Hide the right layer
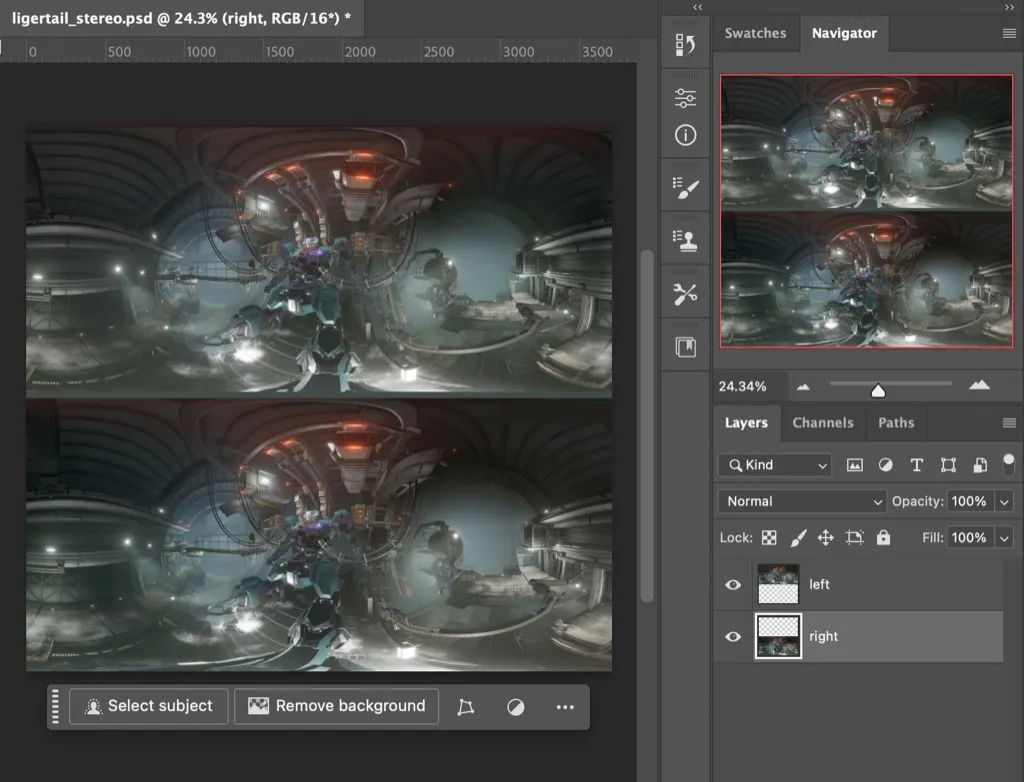1024x782 pixels. pos(733,636)
